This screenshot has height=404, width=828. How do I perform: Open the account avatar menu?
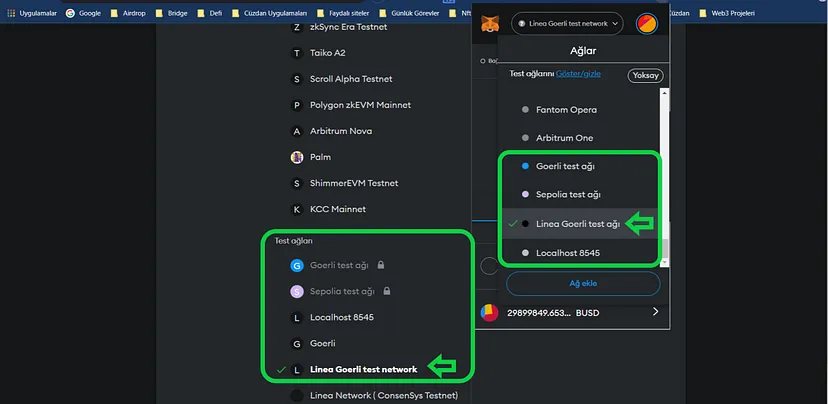pyautogui.click(x=646, y=22)
